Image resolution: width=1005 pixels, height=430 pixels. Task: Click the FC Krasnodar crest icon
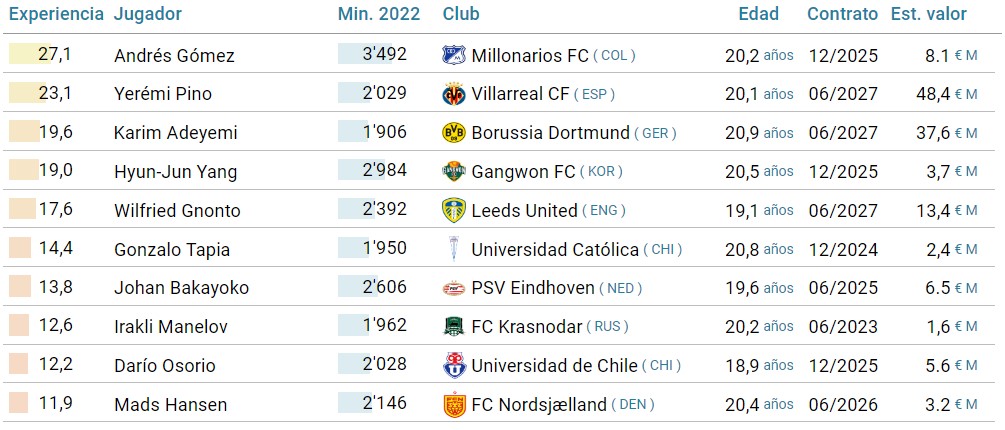pos(454,327)
